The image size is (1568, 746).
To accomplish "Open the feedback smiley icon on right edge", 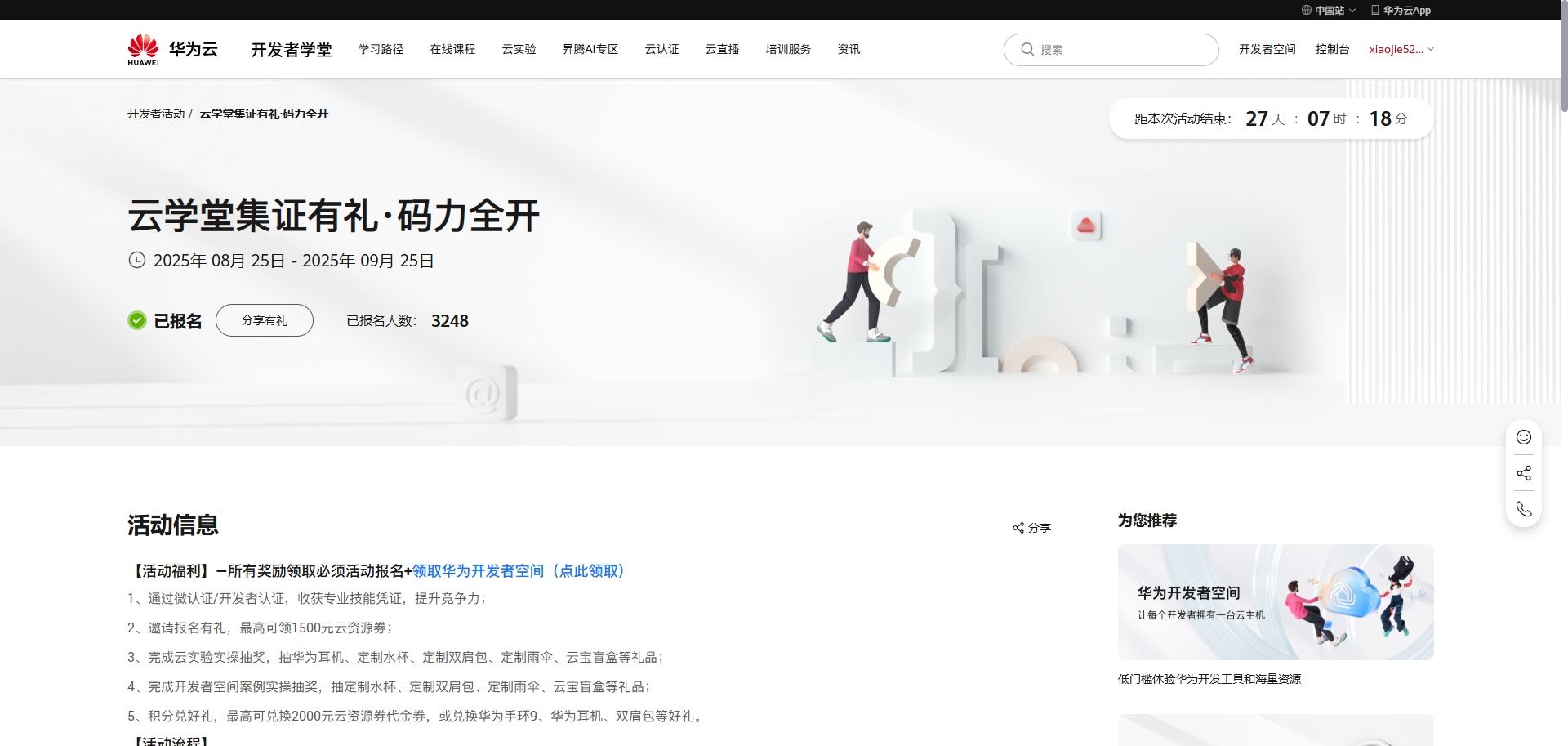I will point(1523,437).
